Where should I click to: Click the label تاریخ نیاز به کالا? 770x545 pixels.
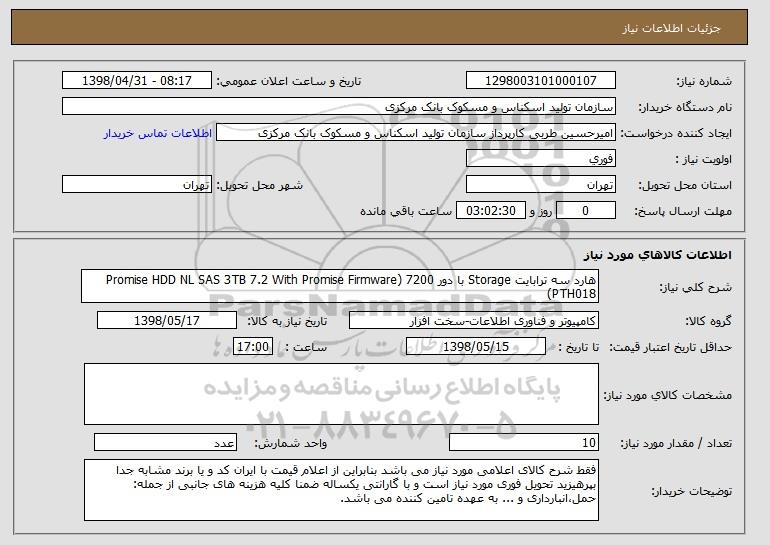[x=287, y=321]
